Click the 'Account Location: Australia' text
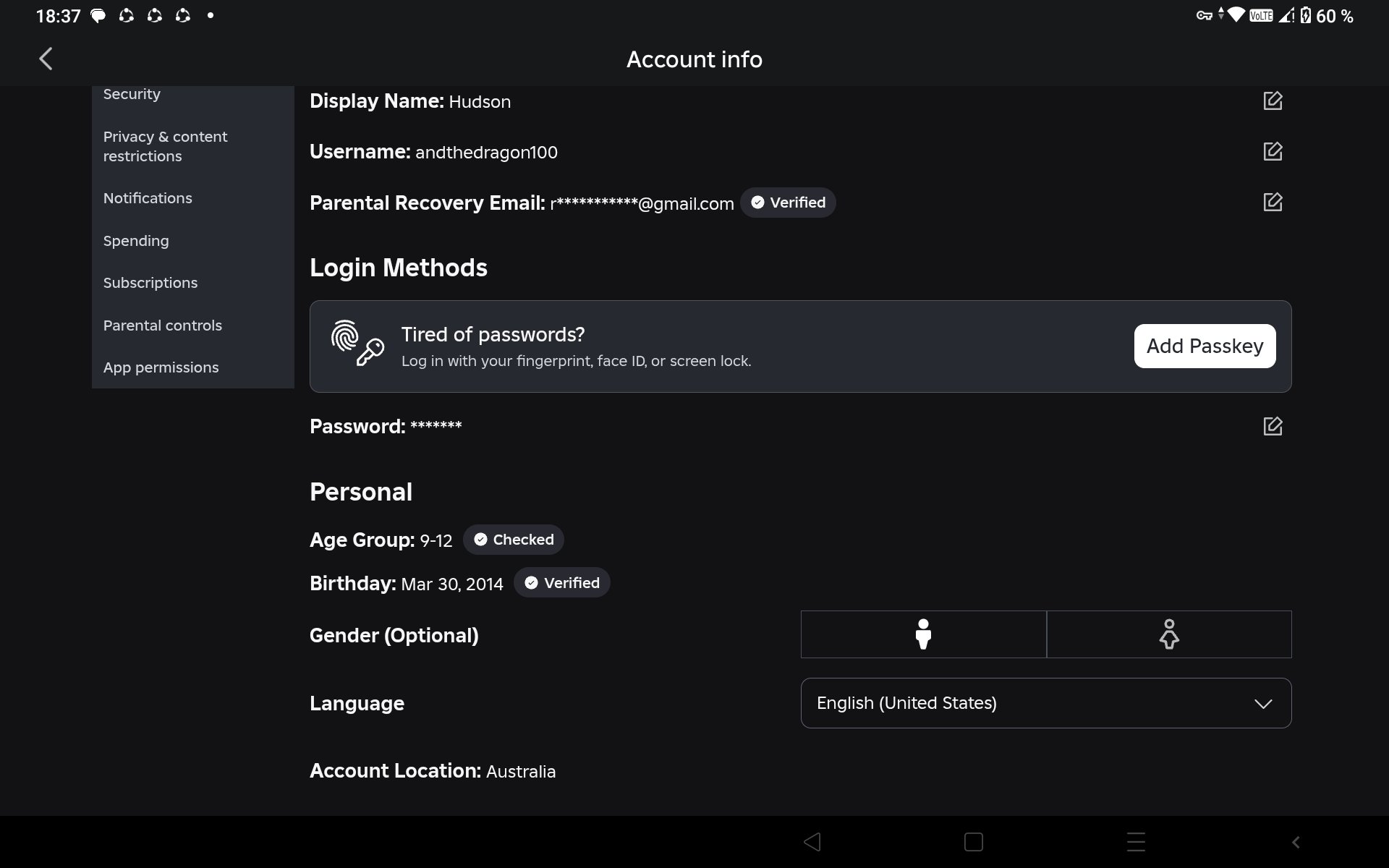The width and height of the screenshot is (1389, 868). [x=433, y=771]
